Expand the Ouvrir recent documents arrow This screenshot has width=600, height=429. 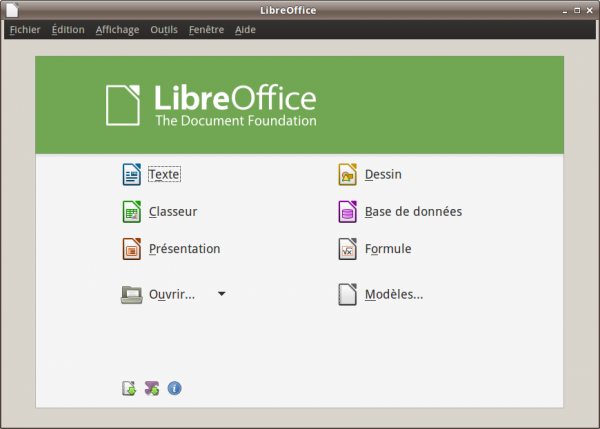pyautogui.click(x=222, y=294)
